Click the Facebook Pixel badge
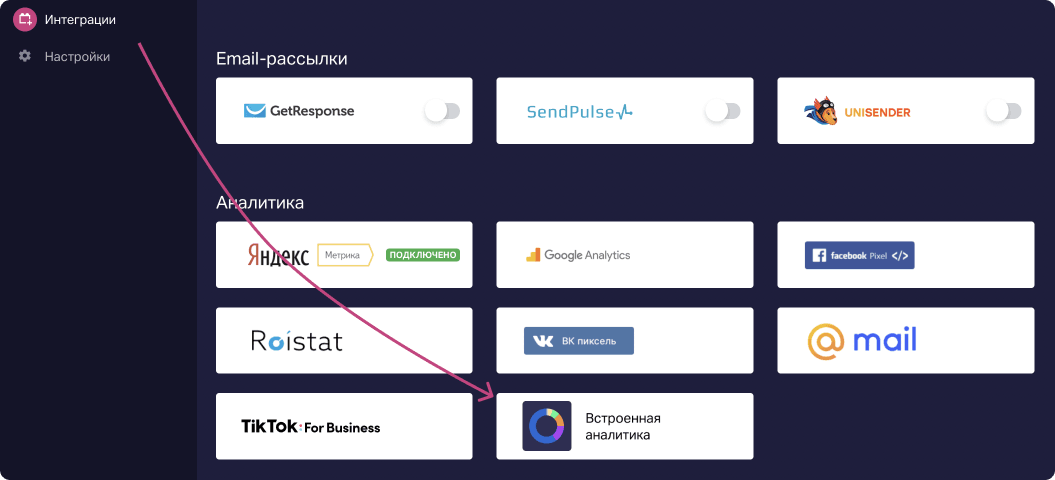This screenshot has width=1055, height=480. tap(859, 255)
